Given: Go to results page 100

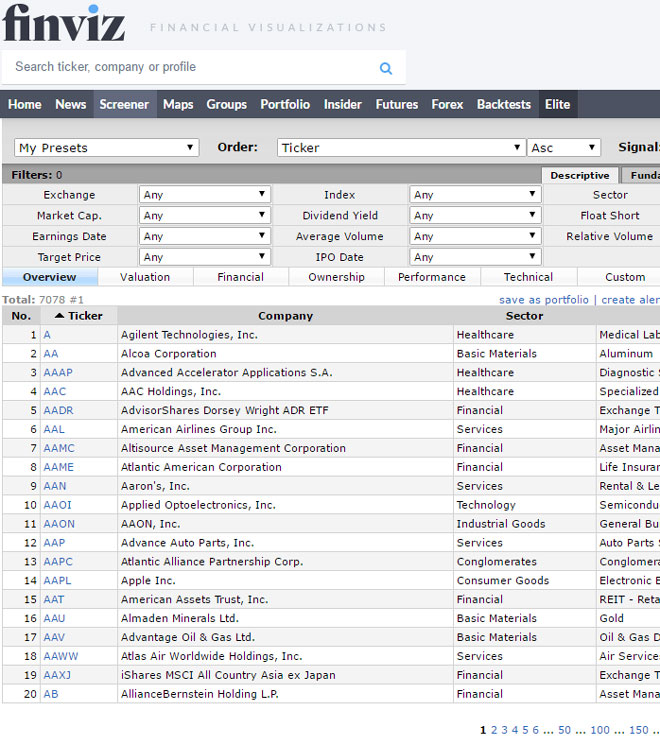Looking at the screenshot, I should click(x=600, y=730).
